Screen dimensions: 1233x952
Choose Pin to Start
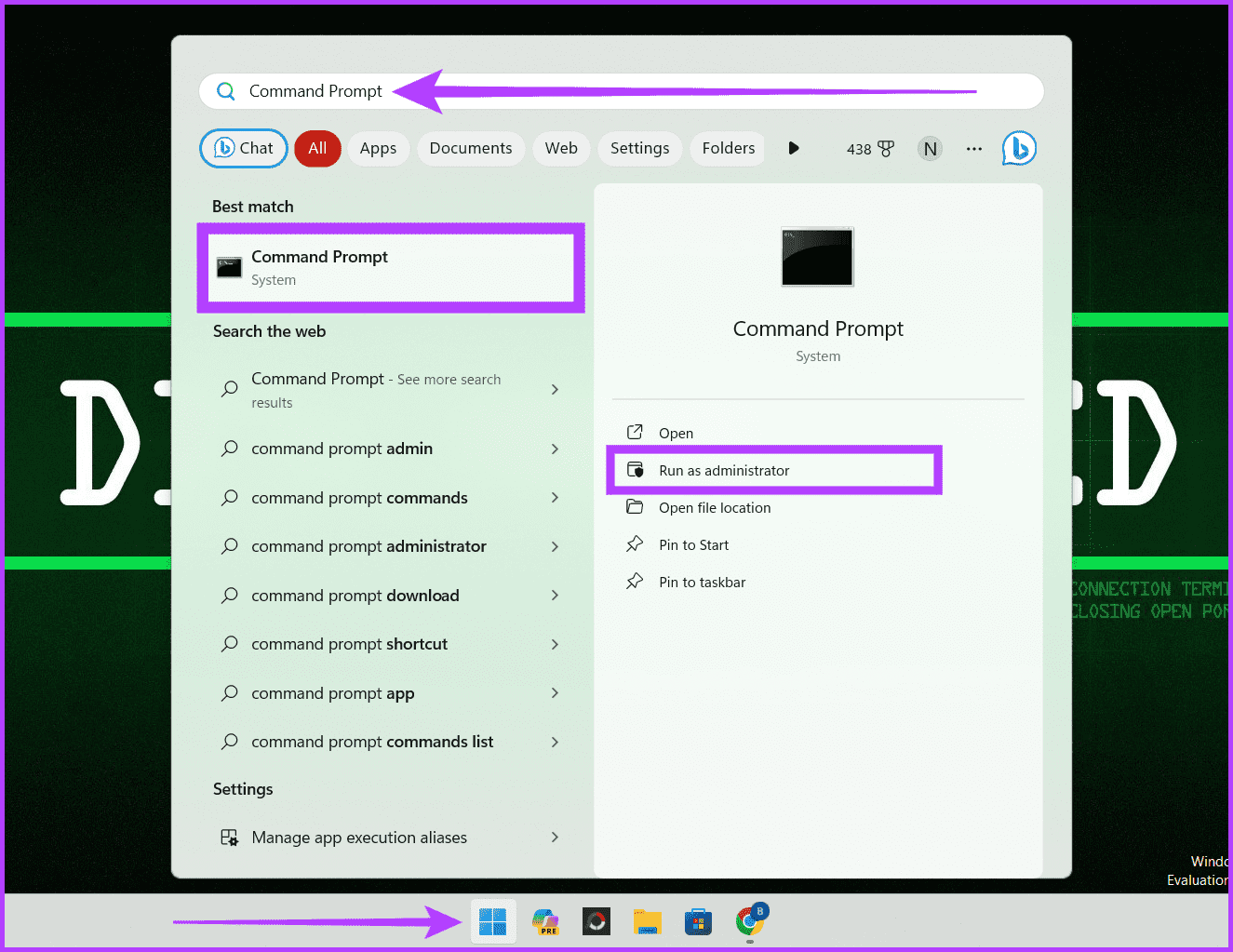(x=693, y=544)
